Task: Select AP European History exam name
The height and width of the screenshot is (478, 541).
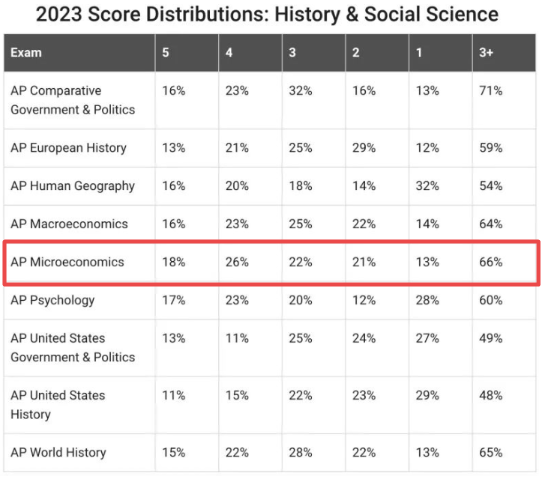Action: coord(68,148)
